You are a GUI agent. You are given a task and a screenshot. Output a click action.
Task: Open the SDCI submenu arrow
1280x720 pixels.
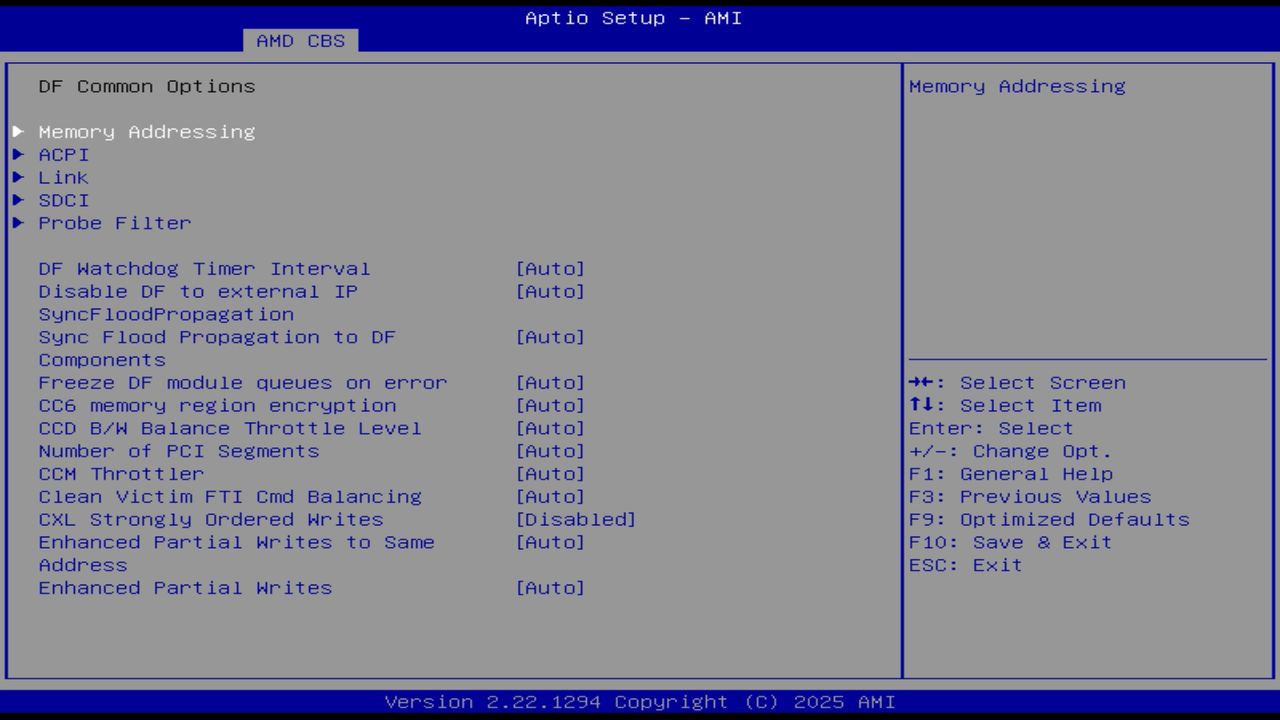(x=65, y=200)
